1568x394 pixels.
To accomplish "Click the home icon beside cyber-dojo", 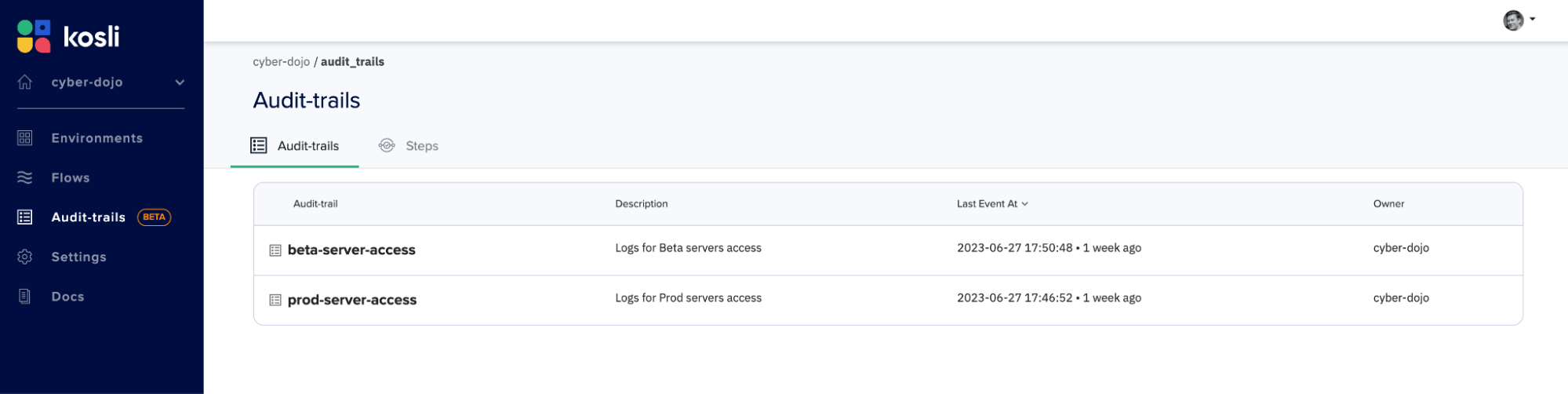I will coord(25,82).
